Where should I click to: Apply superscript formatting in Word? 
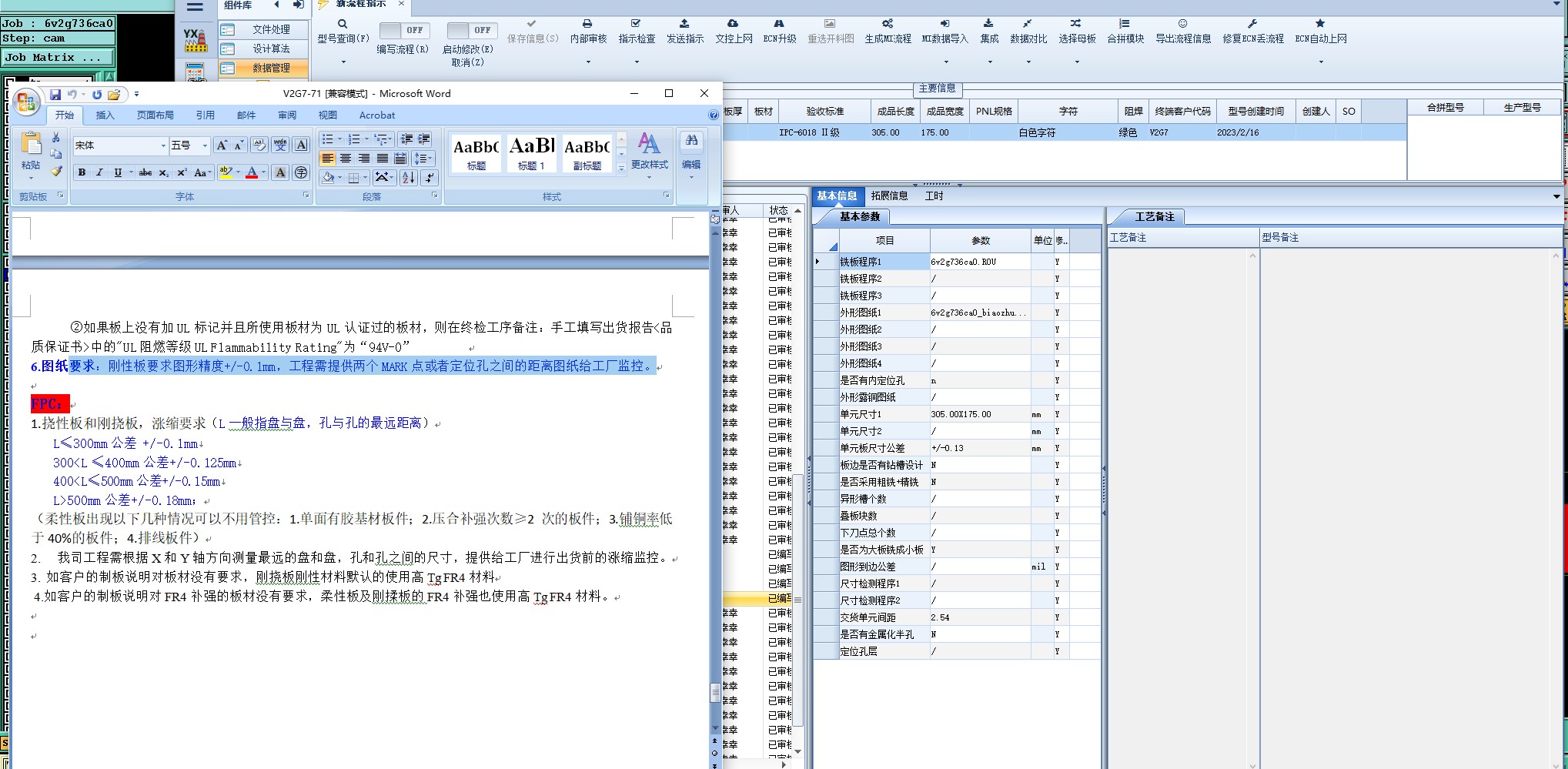click(x=182, y=172)
